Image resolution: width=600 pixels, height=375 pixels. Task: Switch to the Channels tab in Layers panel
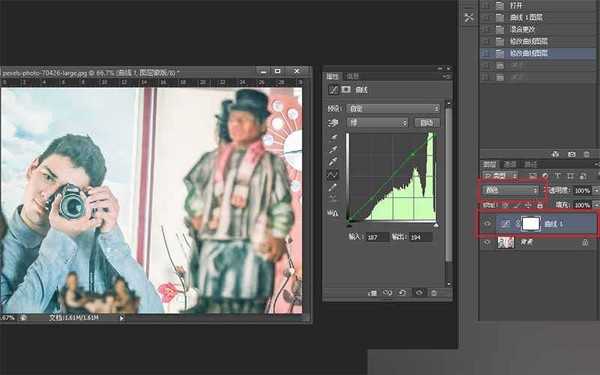(x=510, y=165)
